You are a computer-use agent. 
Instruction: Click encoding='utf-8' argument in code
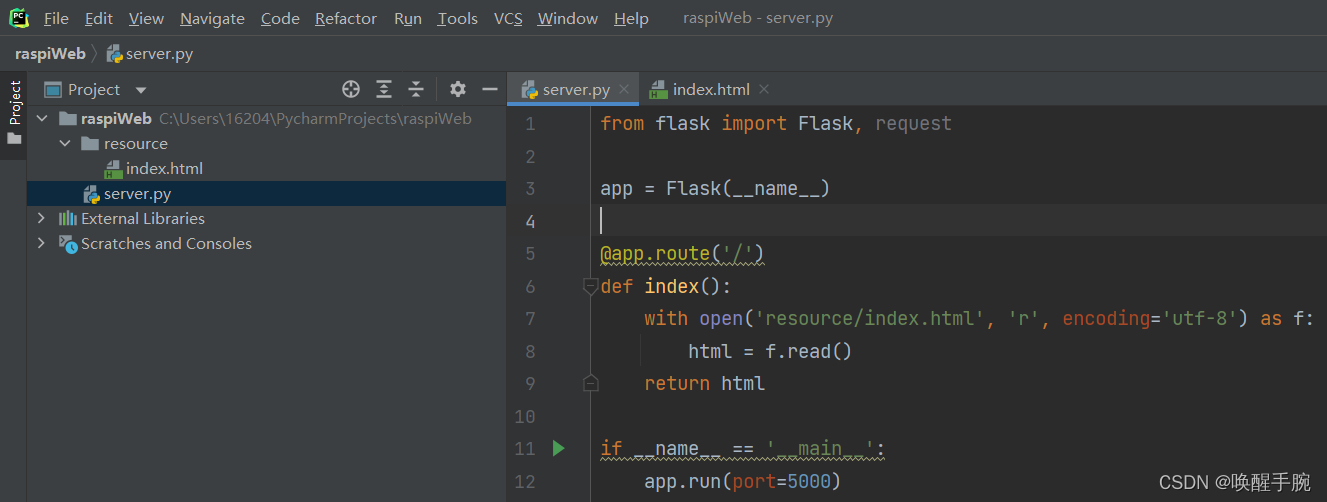pos(1154,319)
